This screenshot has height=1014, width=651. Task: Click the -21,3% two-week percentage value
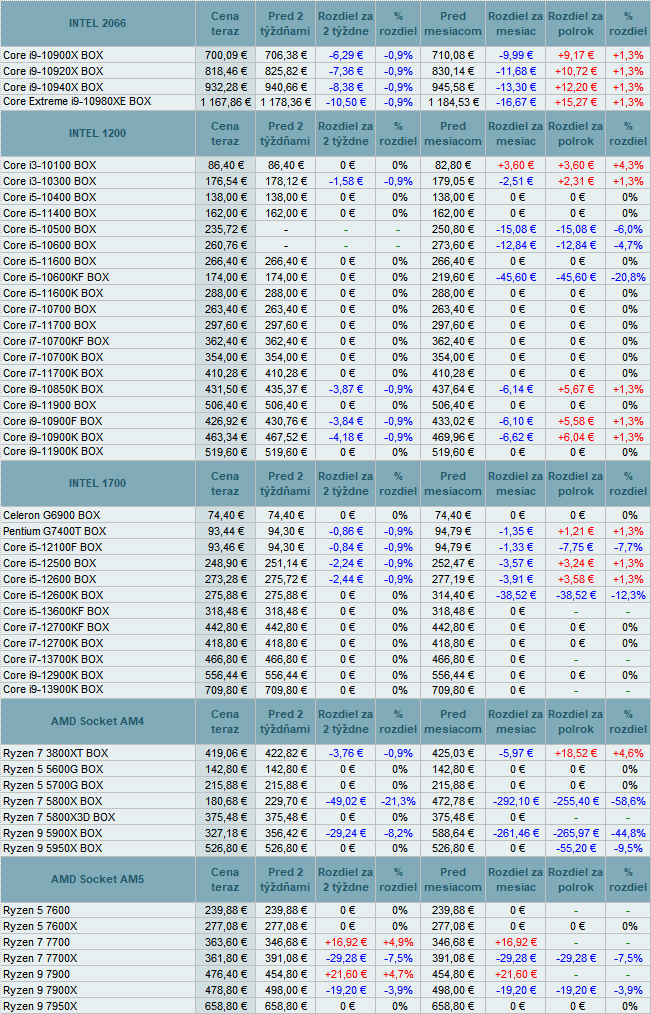(398, 802)
